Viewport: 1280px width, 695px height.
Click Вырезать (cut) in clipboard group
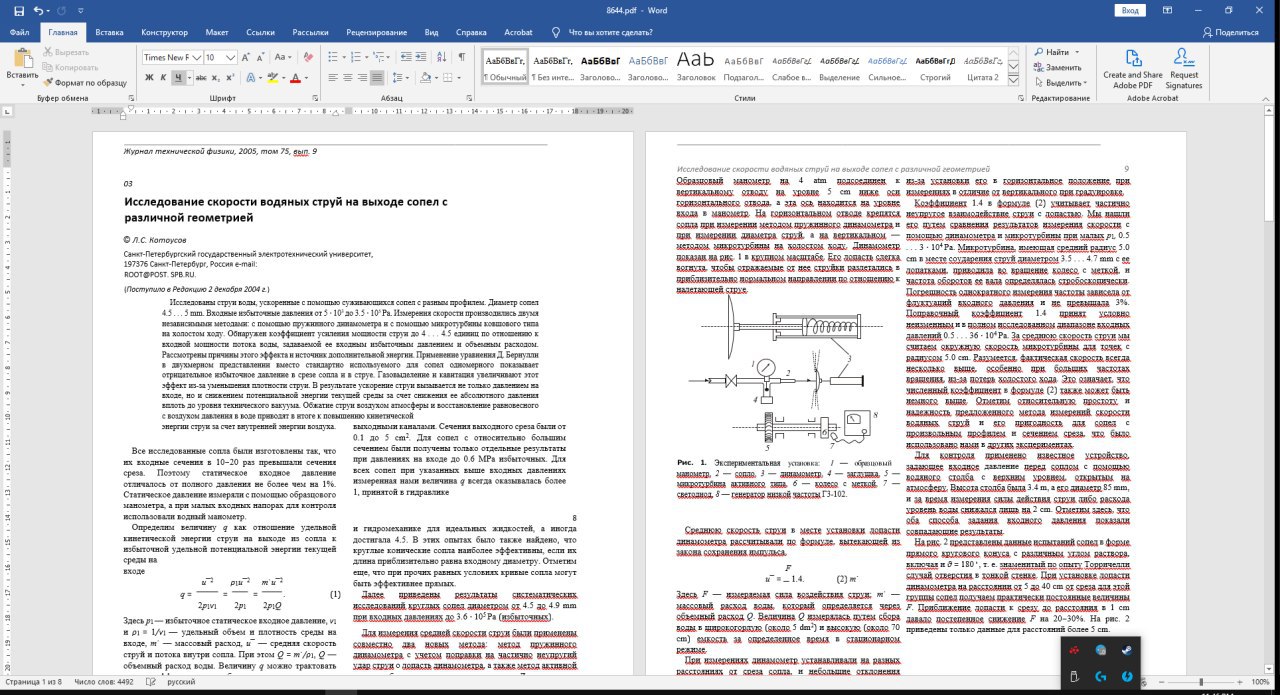[66, 51]
